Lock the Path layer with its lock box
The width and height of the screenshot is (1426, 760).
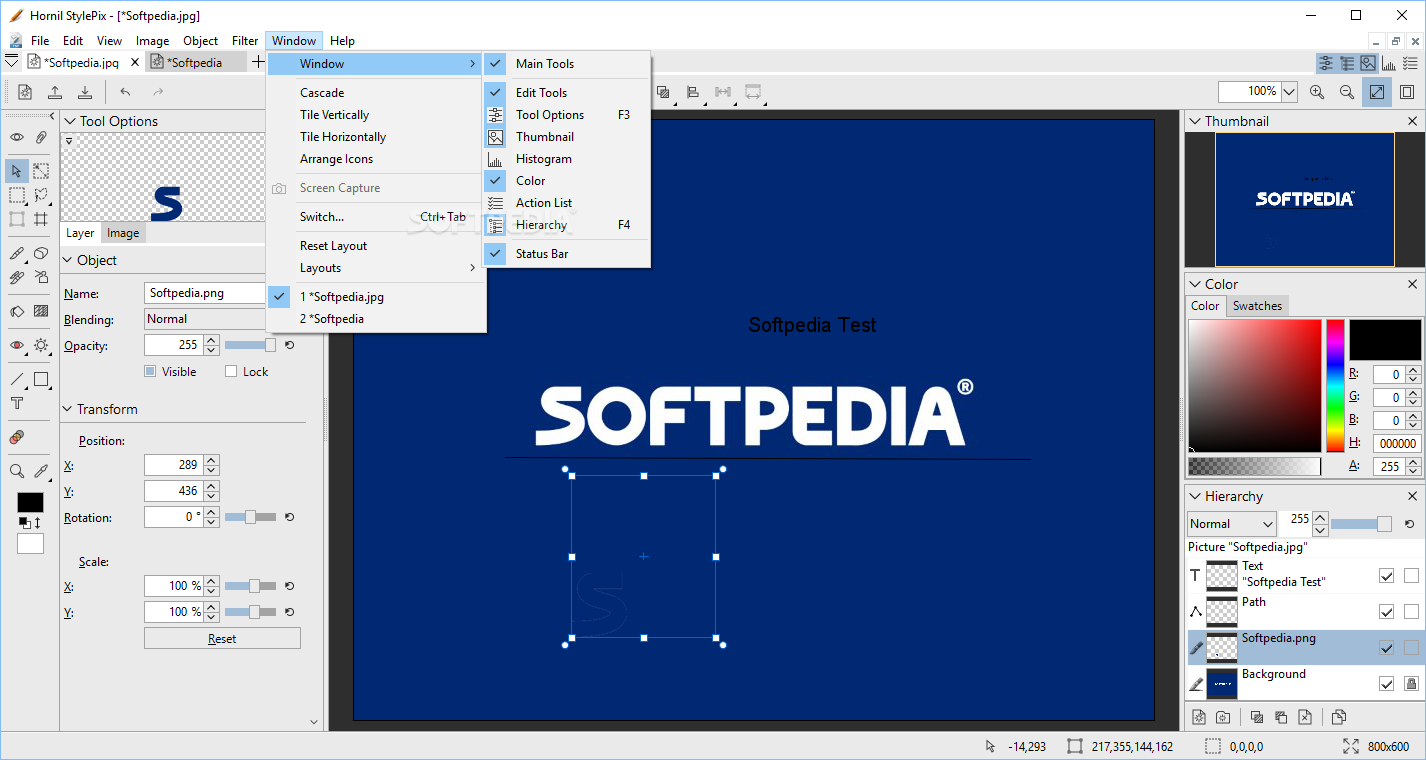pos(1411,612)
